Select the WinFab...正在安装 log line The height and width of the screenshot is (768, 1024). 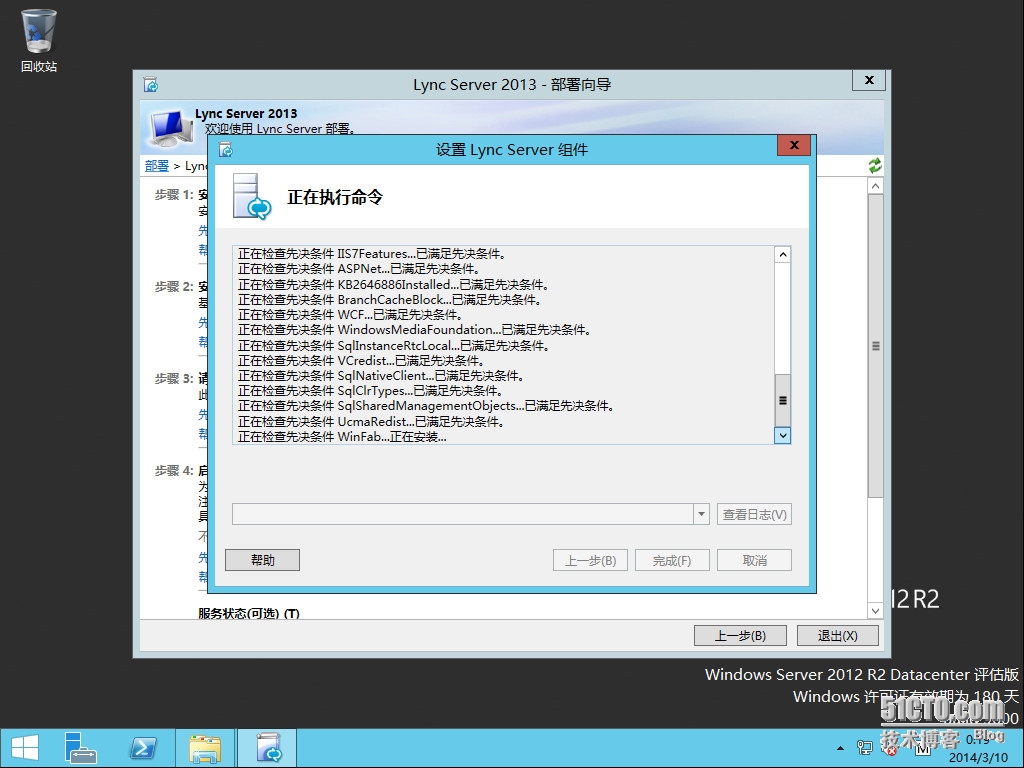click(342, 436)
